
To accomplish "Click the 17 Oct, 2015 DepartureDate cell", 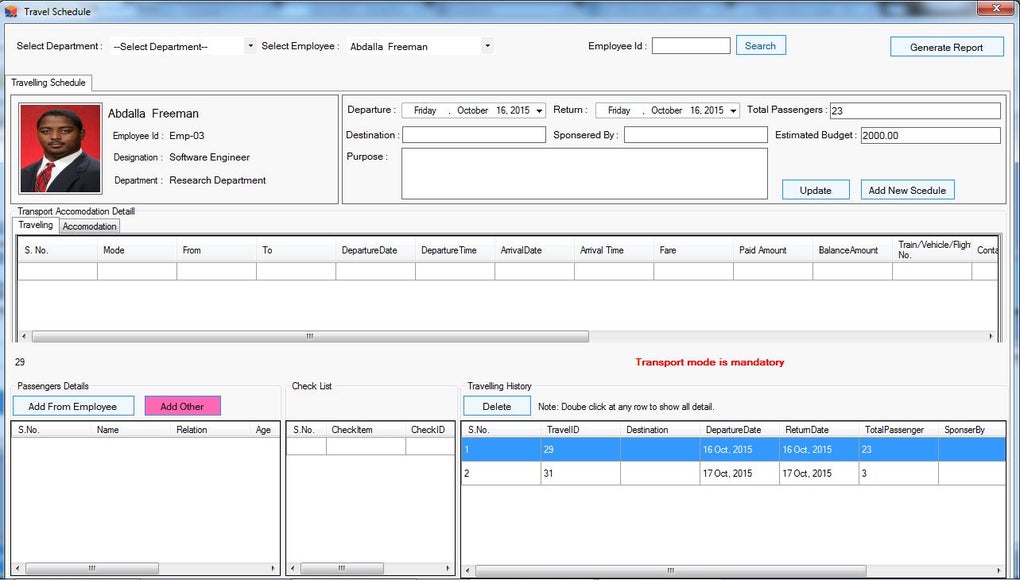I will click(x=740, y=473).
